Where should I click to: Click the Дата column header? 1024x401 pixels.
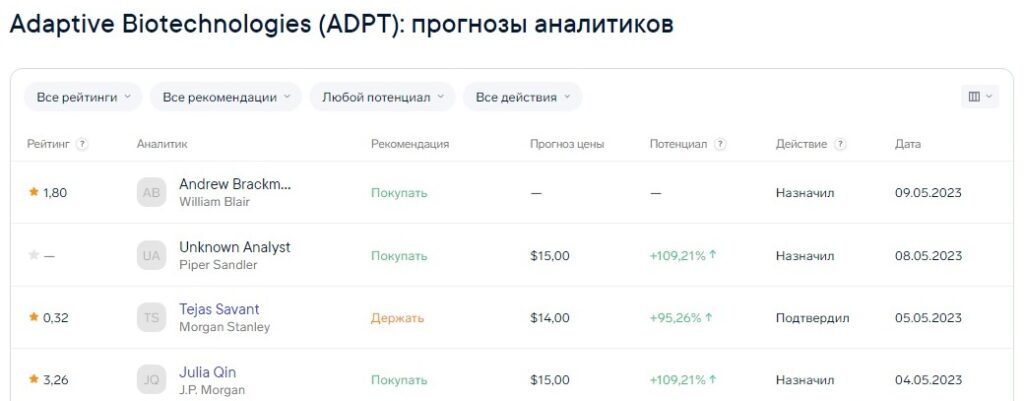[x=908, y=144]
